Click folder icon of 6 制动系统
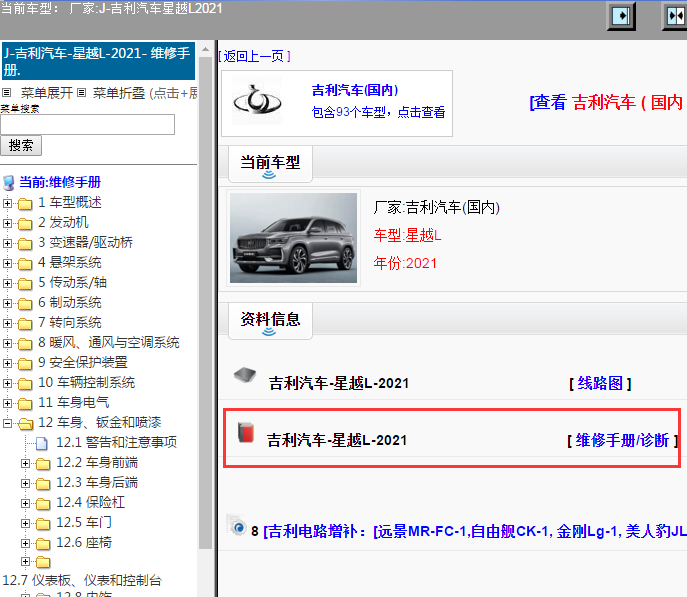This screenshot has height=597, width=687. pos(25,304)
